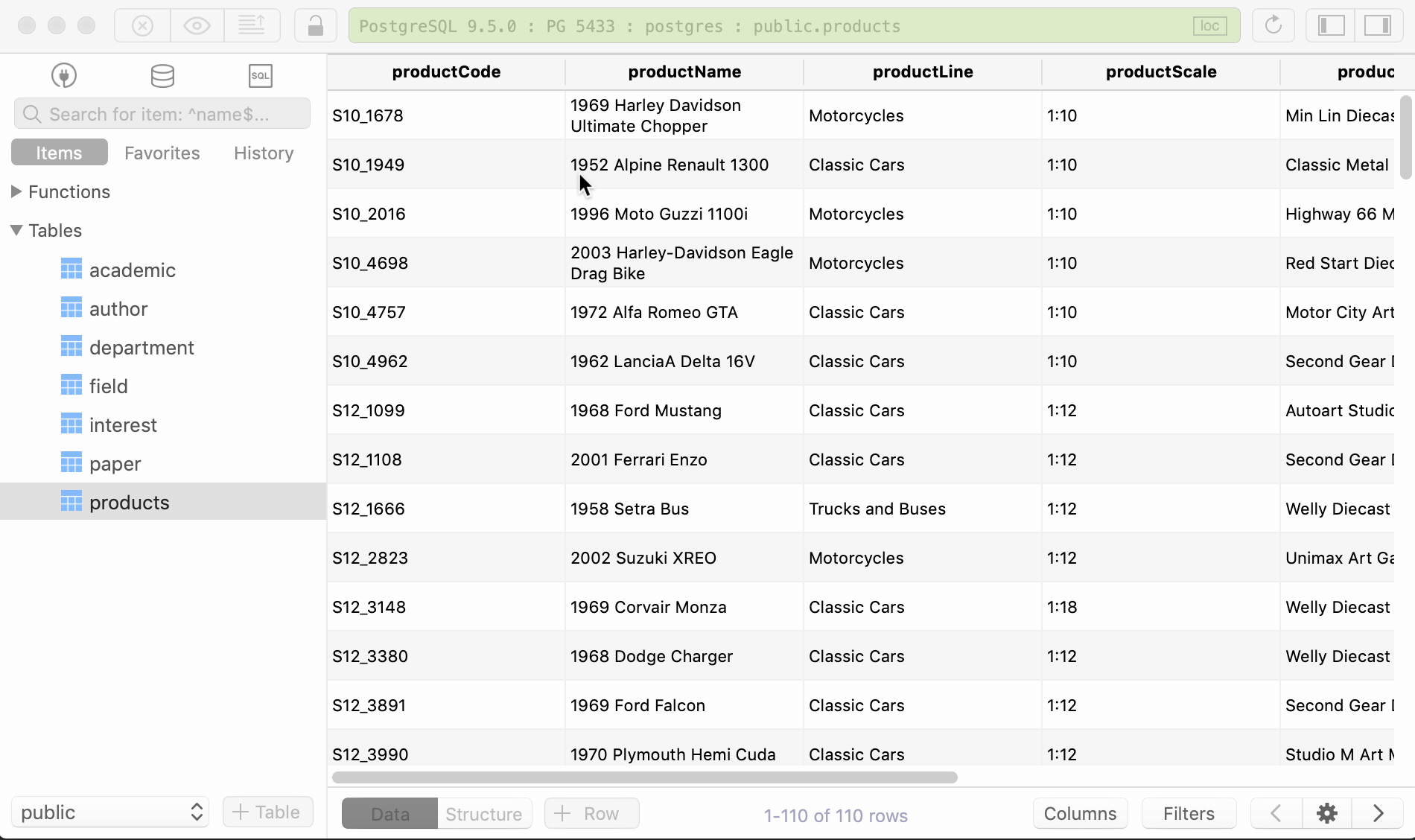The image size is (1415, 840).
Task: Expand the Functions tree group
Action: click(x=16, y=191)
